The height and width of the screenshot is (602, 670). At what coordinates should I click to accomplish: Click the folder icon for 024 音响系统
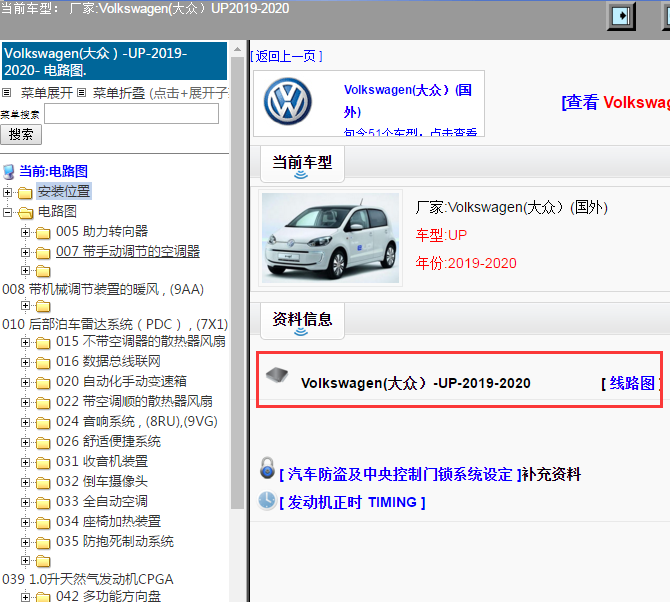tap(43, 423)
